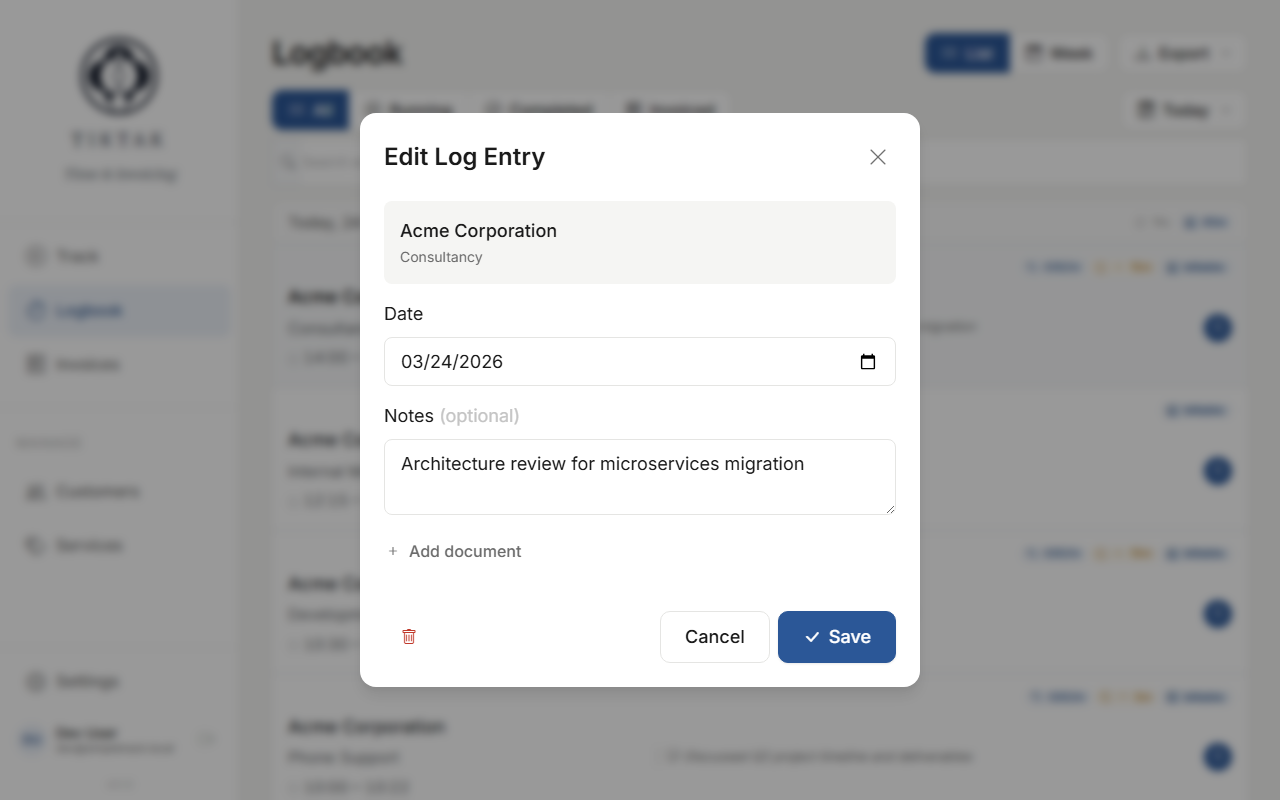Select the Completed filter tab
Viewport: 1280px width, 800px height.
click(x=539, y=110)
